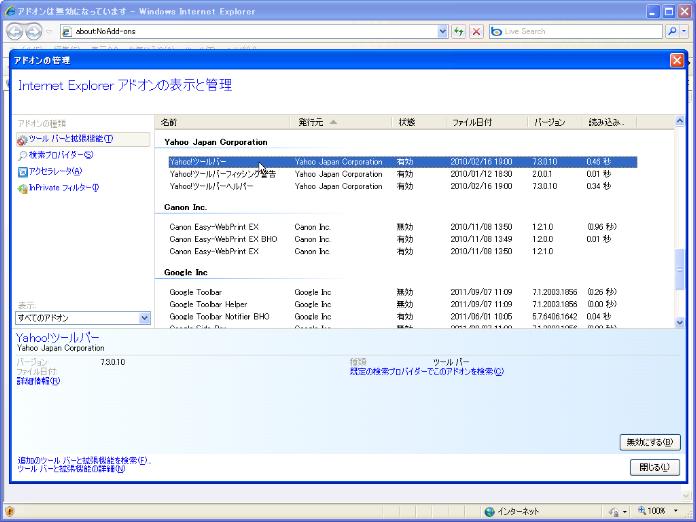The width and height of the screenshot is (696, 522).
Task: Click the security shield icon in the status bar
Action: tap(10, 511)
